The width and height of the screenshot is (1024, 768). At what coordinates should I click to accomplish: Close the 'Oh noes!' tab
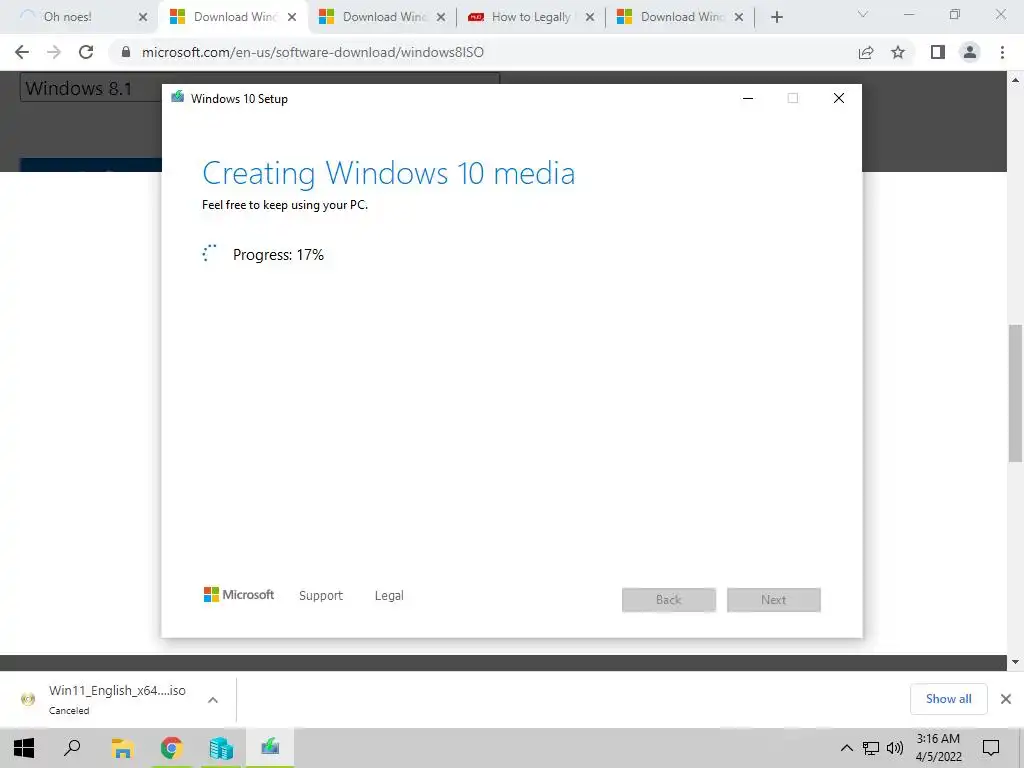click(x=143, y=18)
